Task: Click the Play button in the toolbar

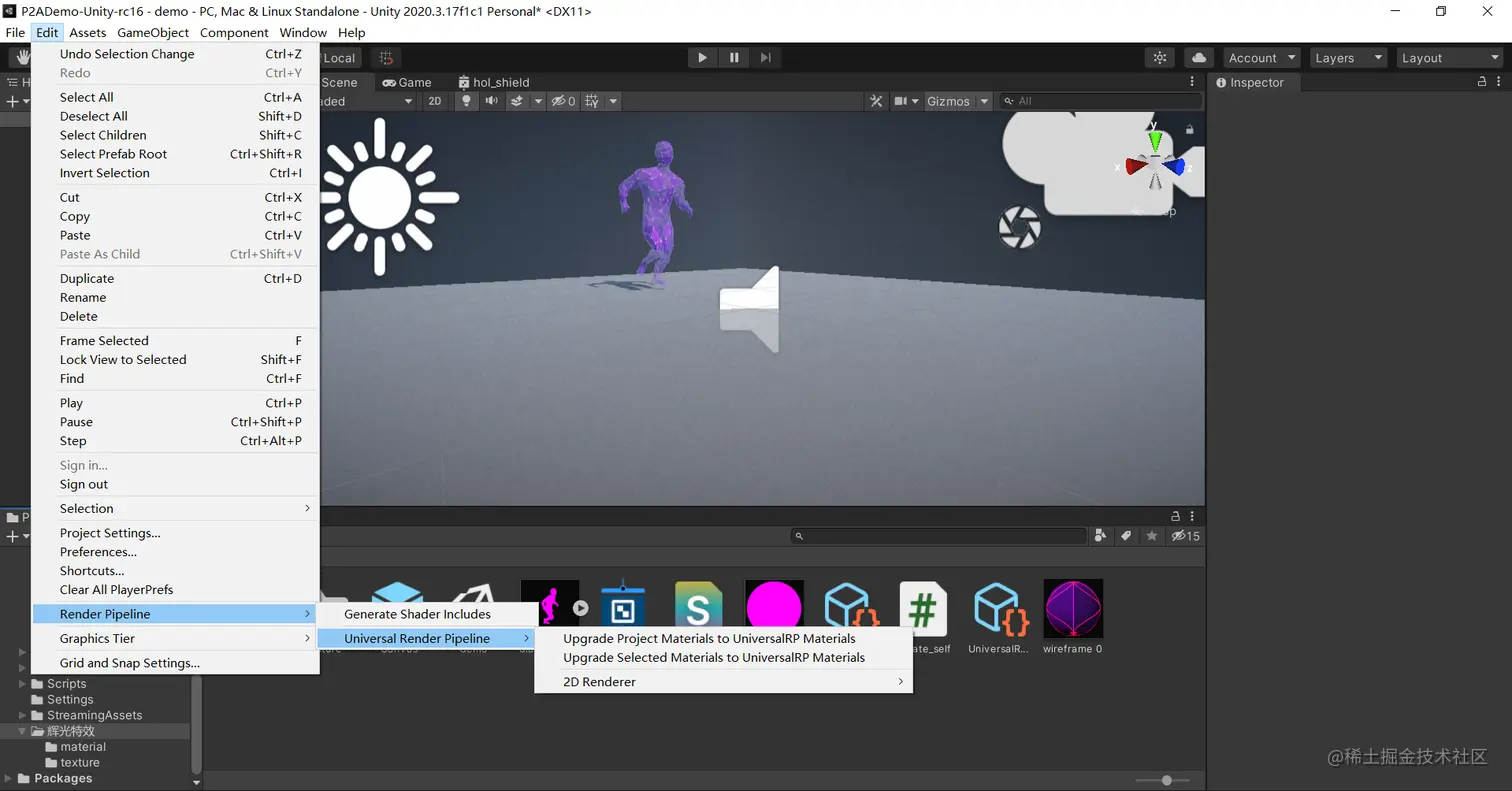Action: 702,58
